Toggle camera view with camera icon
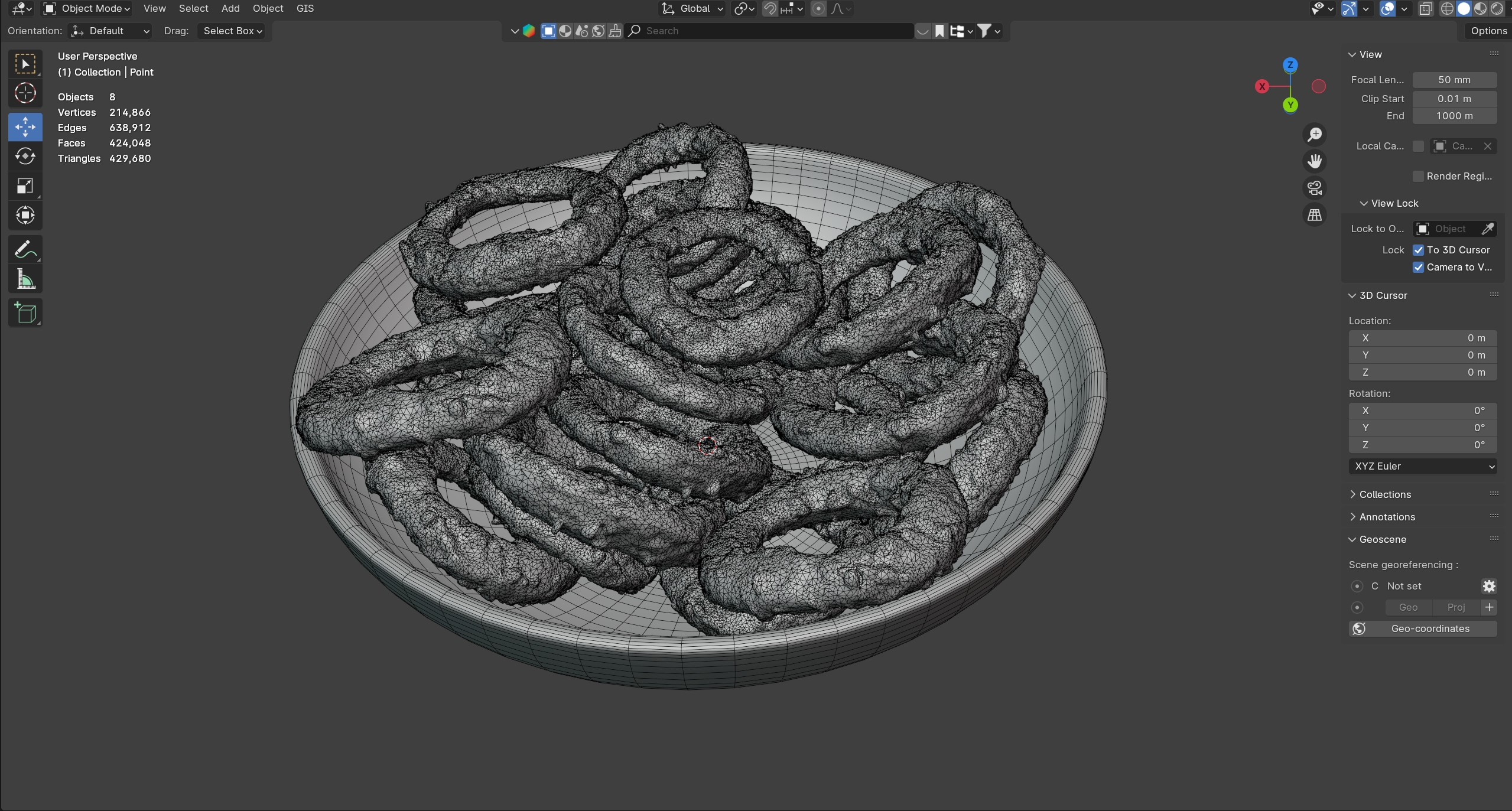The image size is (1512, 811). 1315,188
